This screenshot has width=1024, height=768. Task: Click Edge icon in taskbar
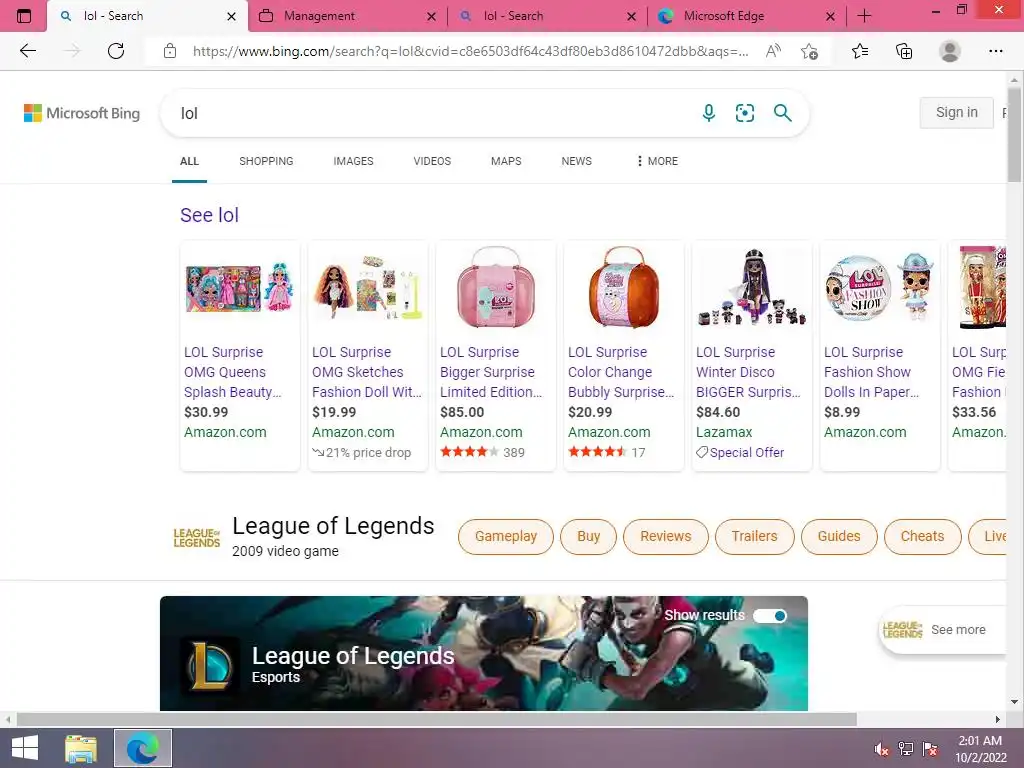point(143,748)
